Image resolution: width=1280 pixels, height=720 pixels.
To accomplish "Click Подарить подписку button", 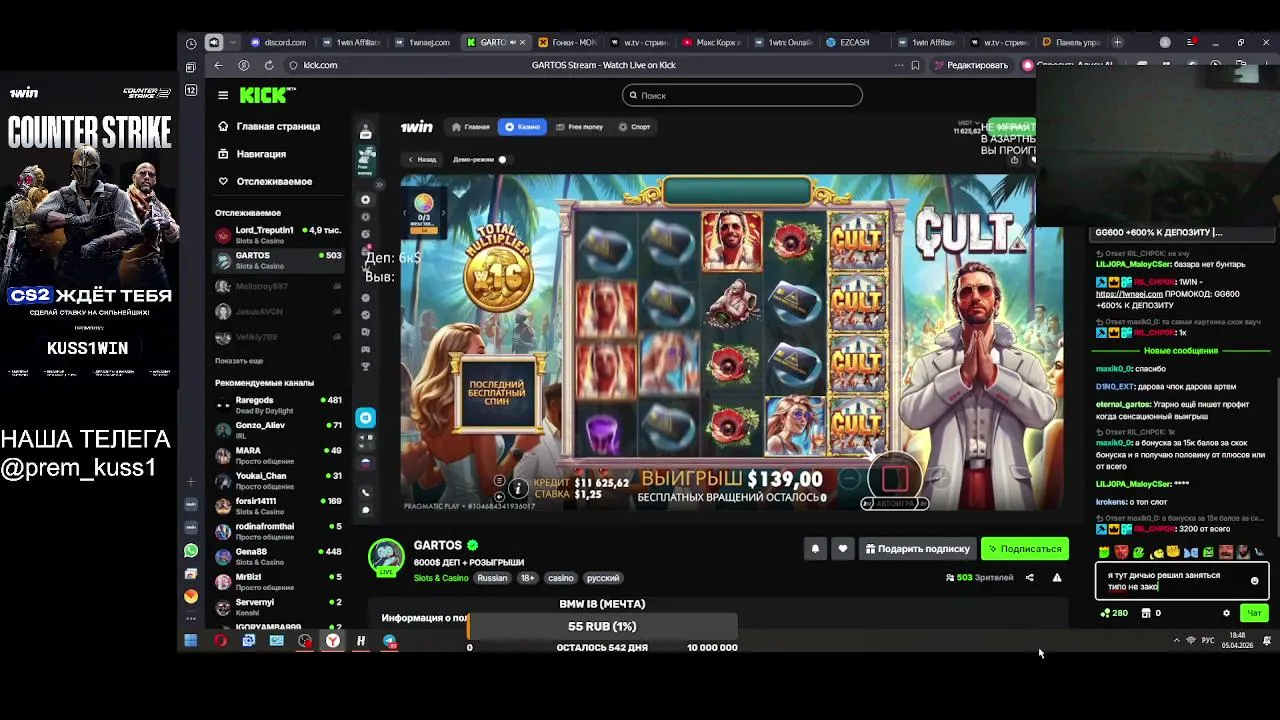I will coord(917,549).
